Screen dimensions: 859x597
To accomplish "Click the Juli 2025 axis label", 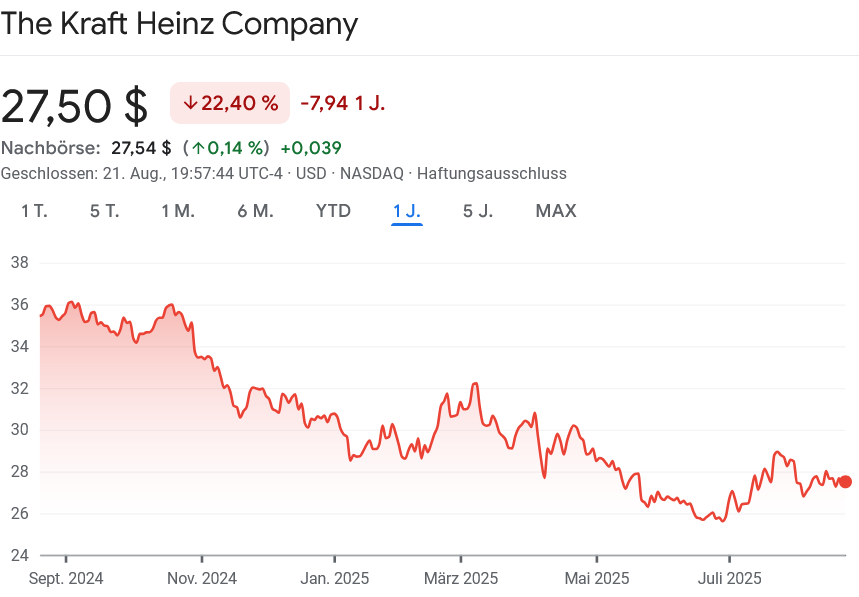I will point(730,578).
